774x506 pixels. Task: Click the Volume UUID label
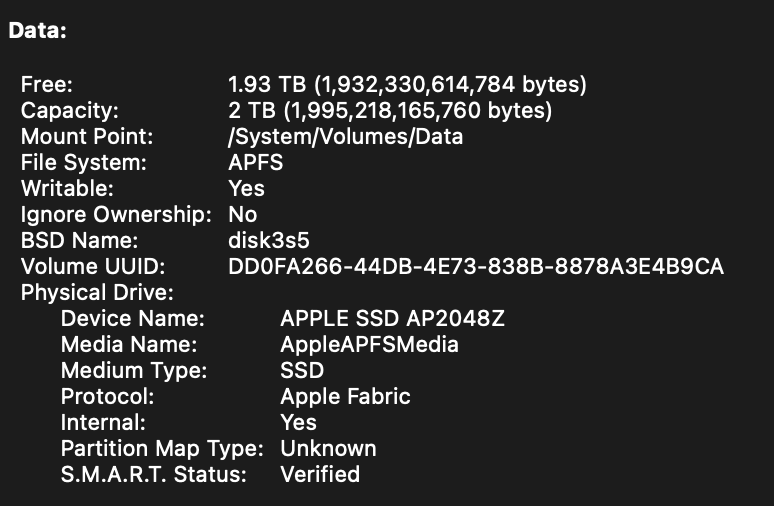pyautogui.click(x=93, y=267)
